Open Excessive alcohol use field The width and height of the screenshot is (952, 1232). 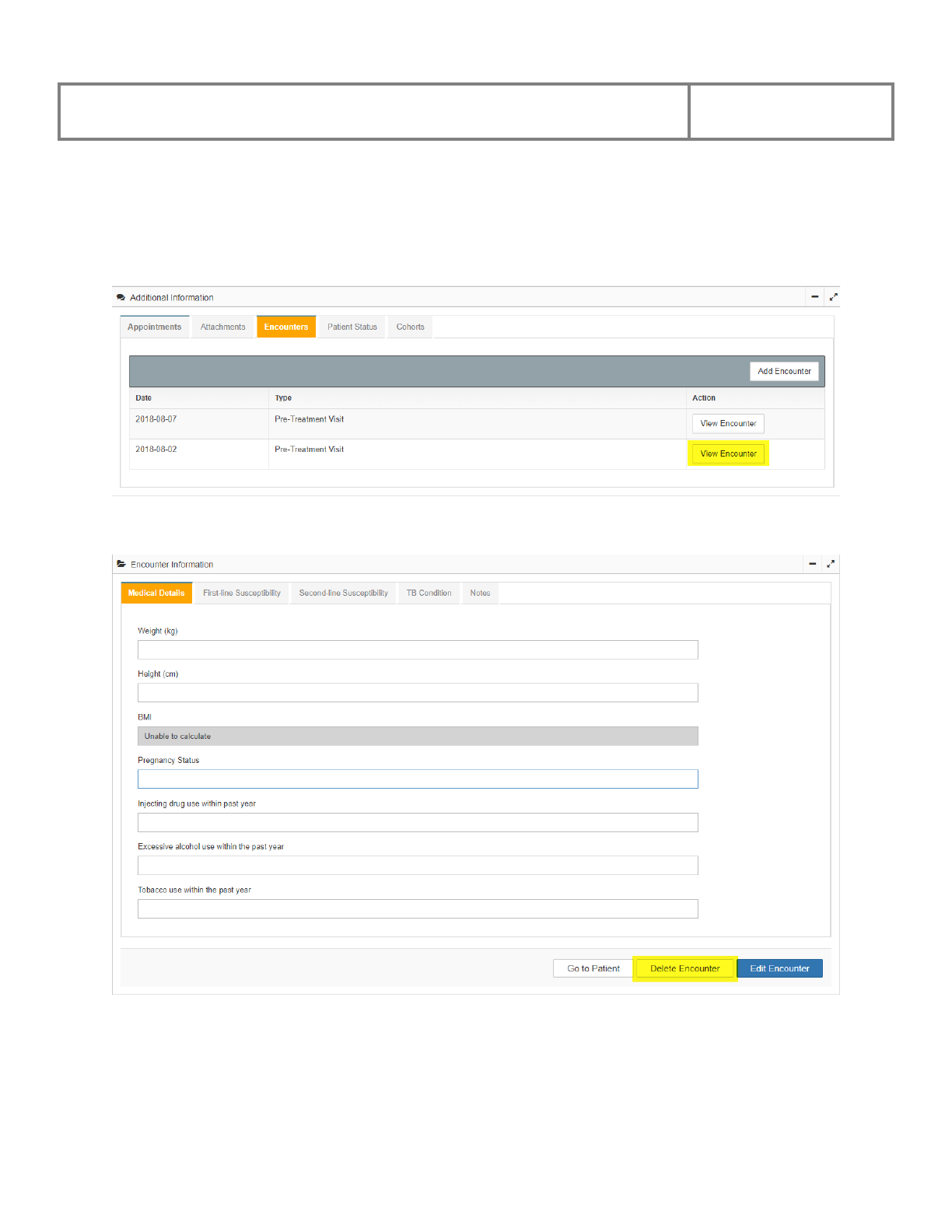(418, 865)
